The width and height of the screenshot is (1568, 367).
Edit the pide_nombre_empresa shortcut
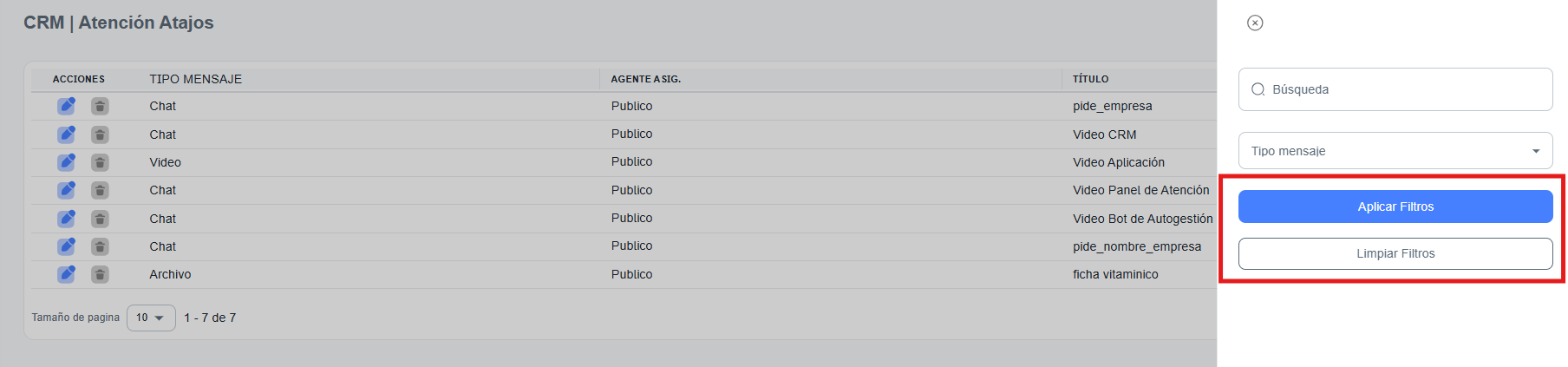[66, 246]
